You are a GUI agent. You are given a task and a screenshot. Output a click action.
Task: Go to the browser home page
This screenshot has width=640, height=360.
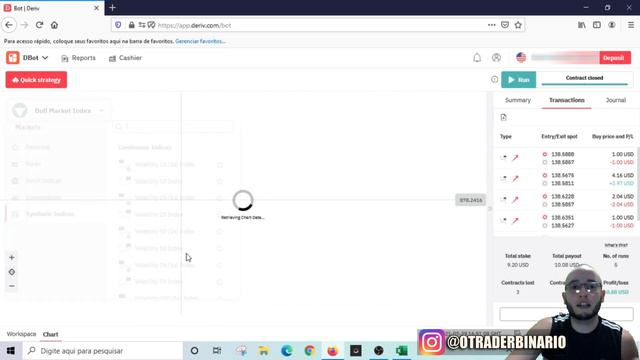coord(54,25)
